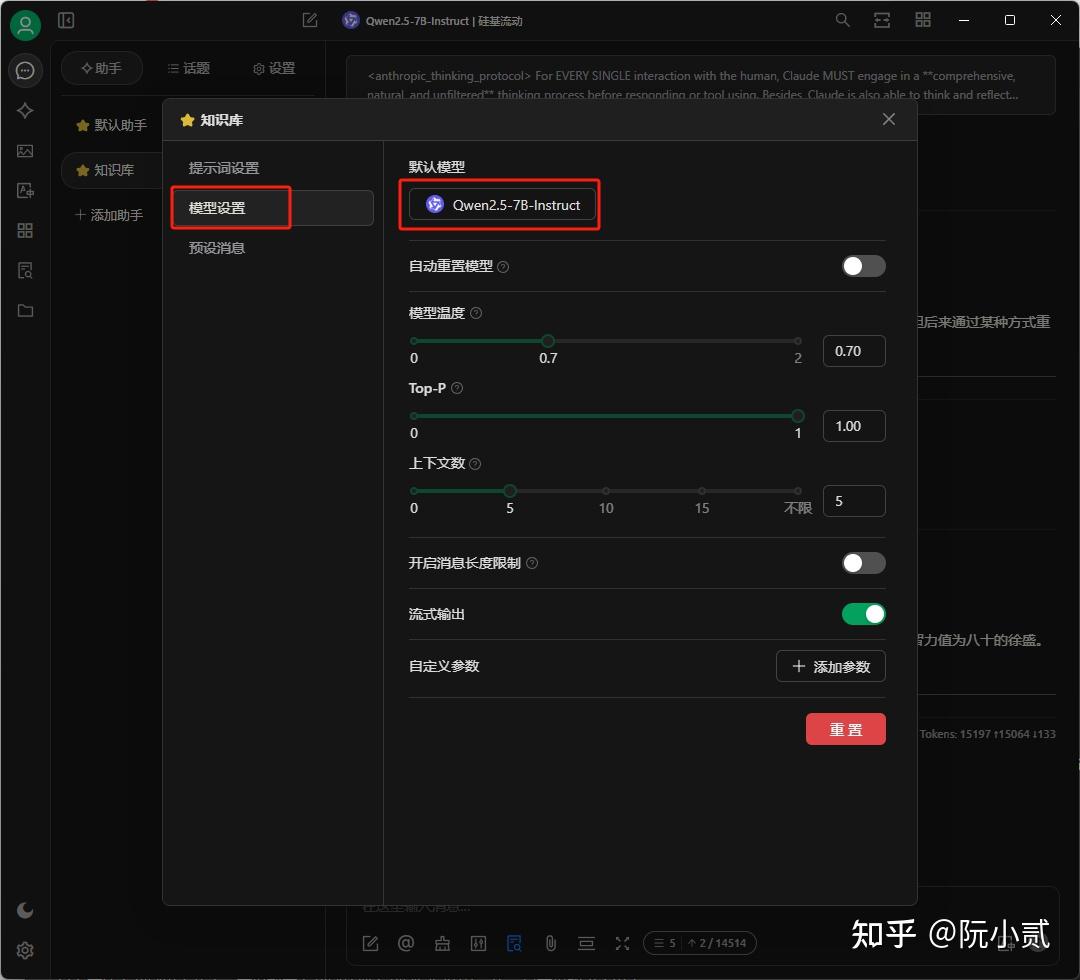Open app settings gear in the sidebar

[25, 950]
